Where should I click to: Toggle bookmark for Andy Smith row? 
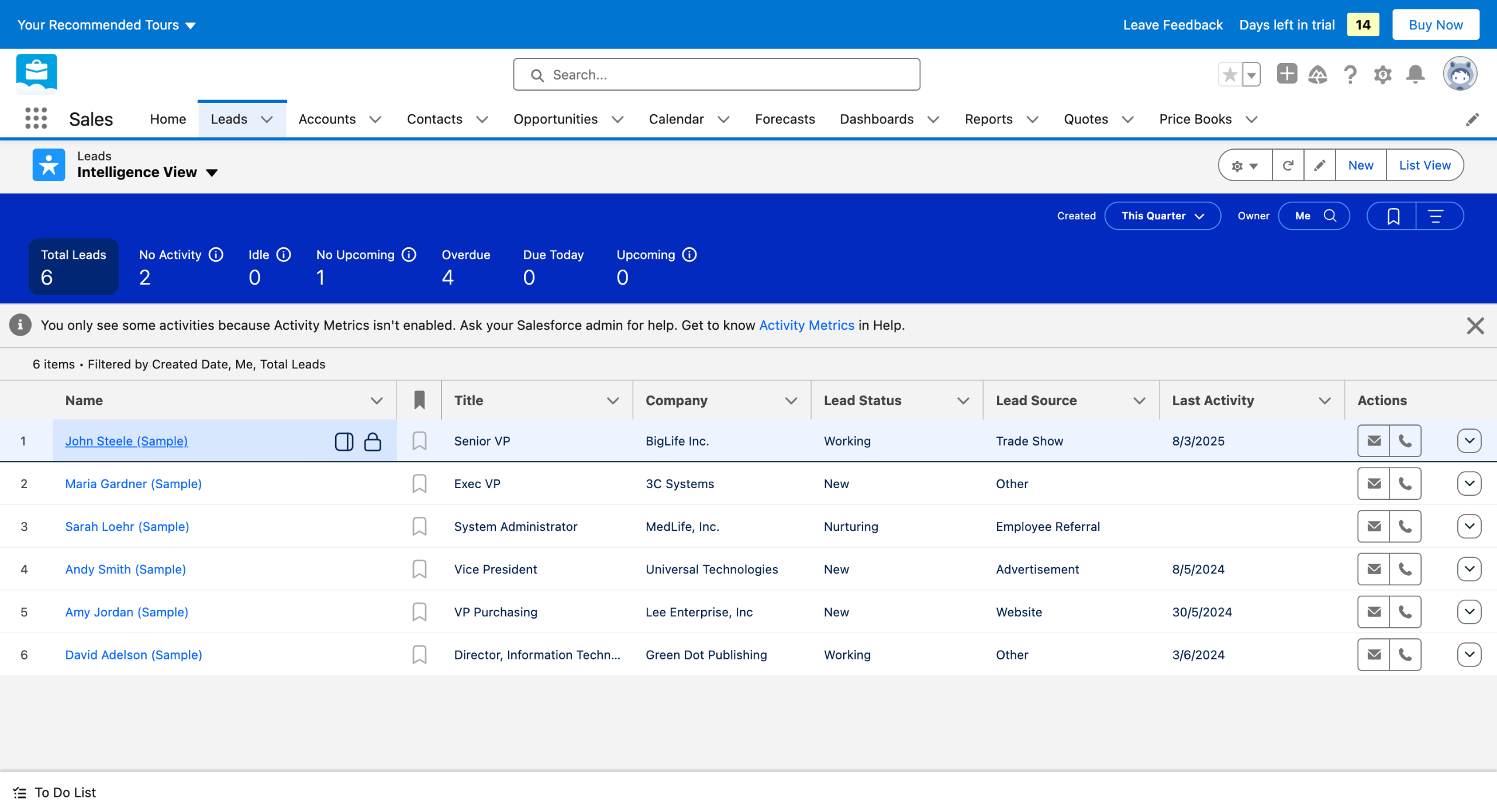tap(419, 569)
